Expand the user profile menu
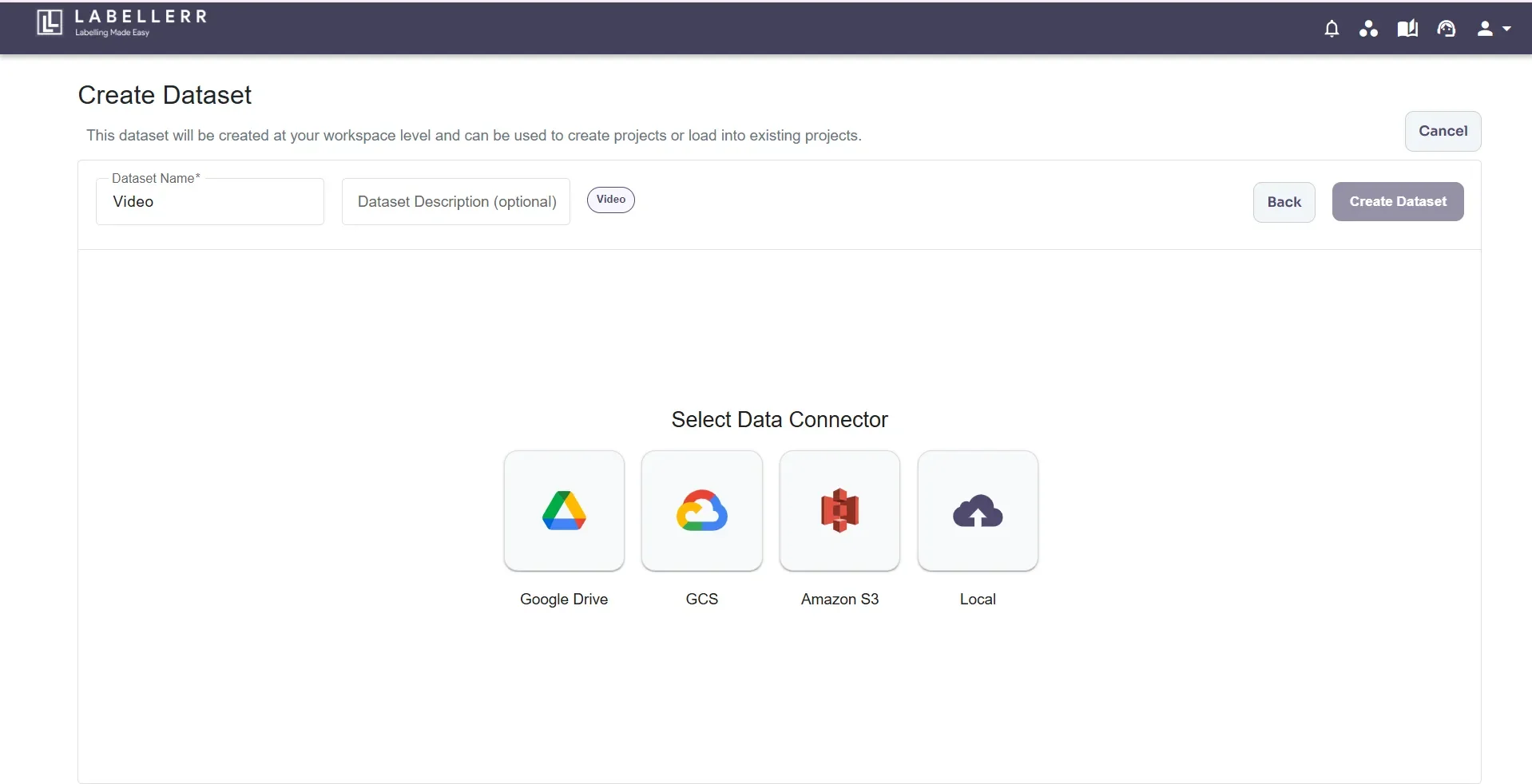This screenshot has height=784, width=1532. (1494, 29)
